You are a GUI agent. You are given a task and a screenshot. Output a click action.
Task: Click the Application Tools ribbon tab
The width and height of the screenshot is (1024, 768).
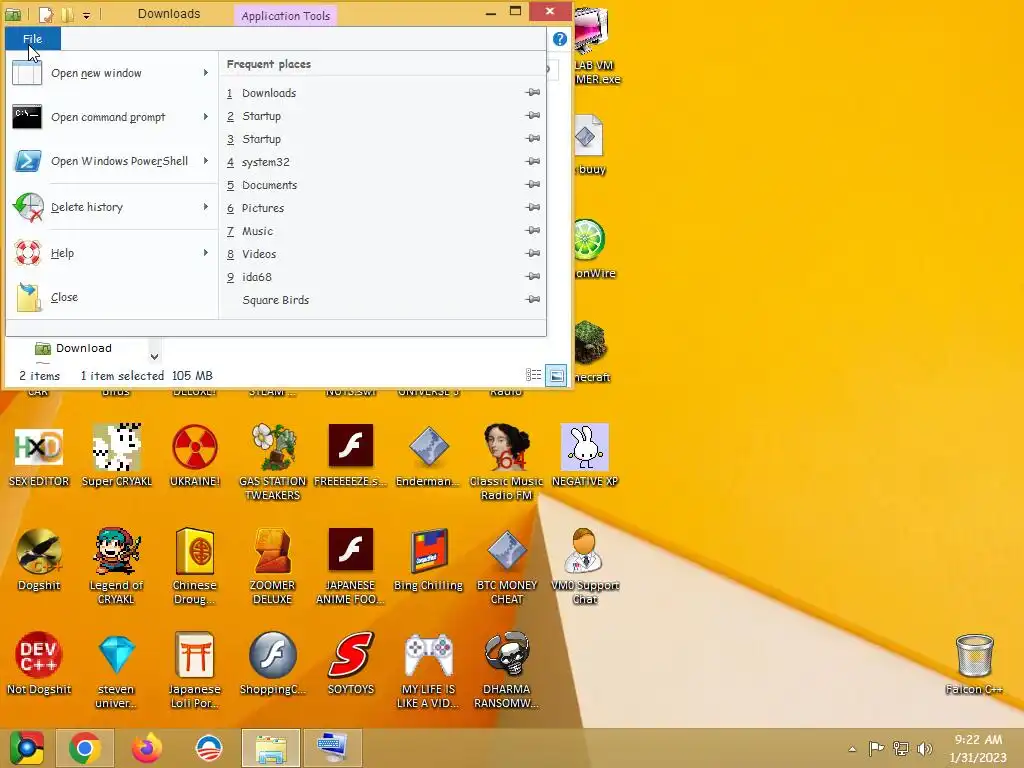coord(285,16)
